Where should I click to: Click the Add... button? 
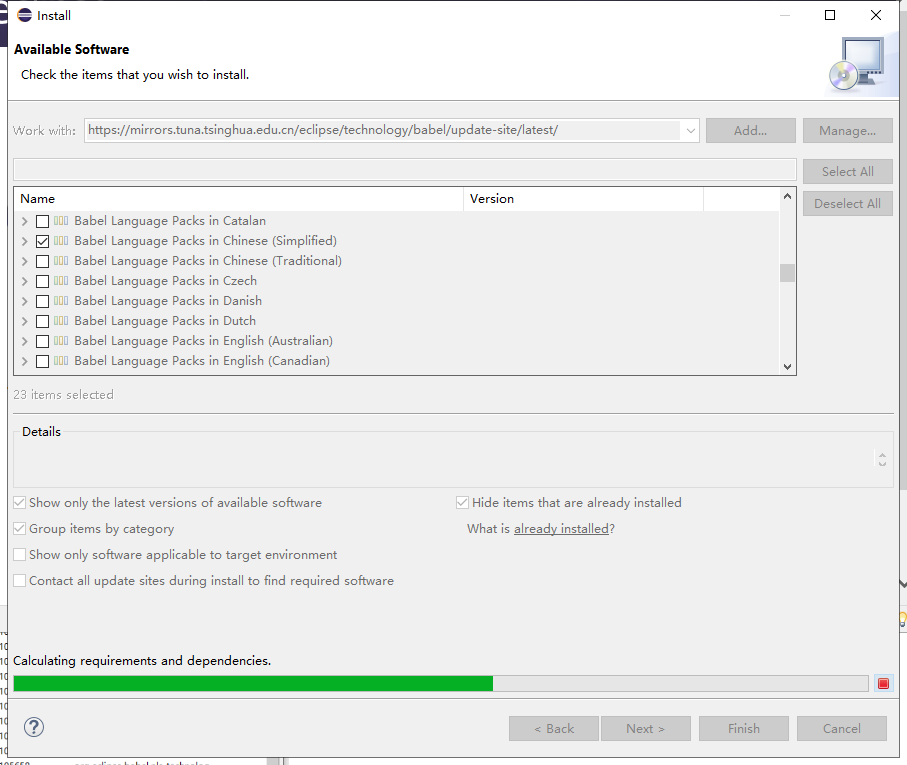coord(750,131)
